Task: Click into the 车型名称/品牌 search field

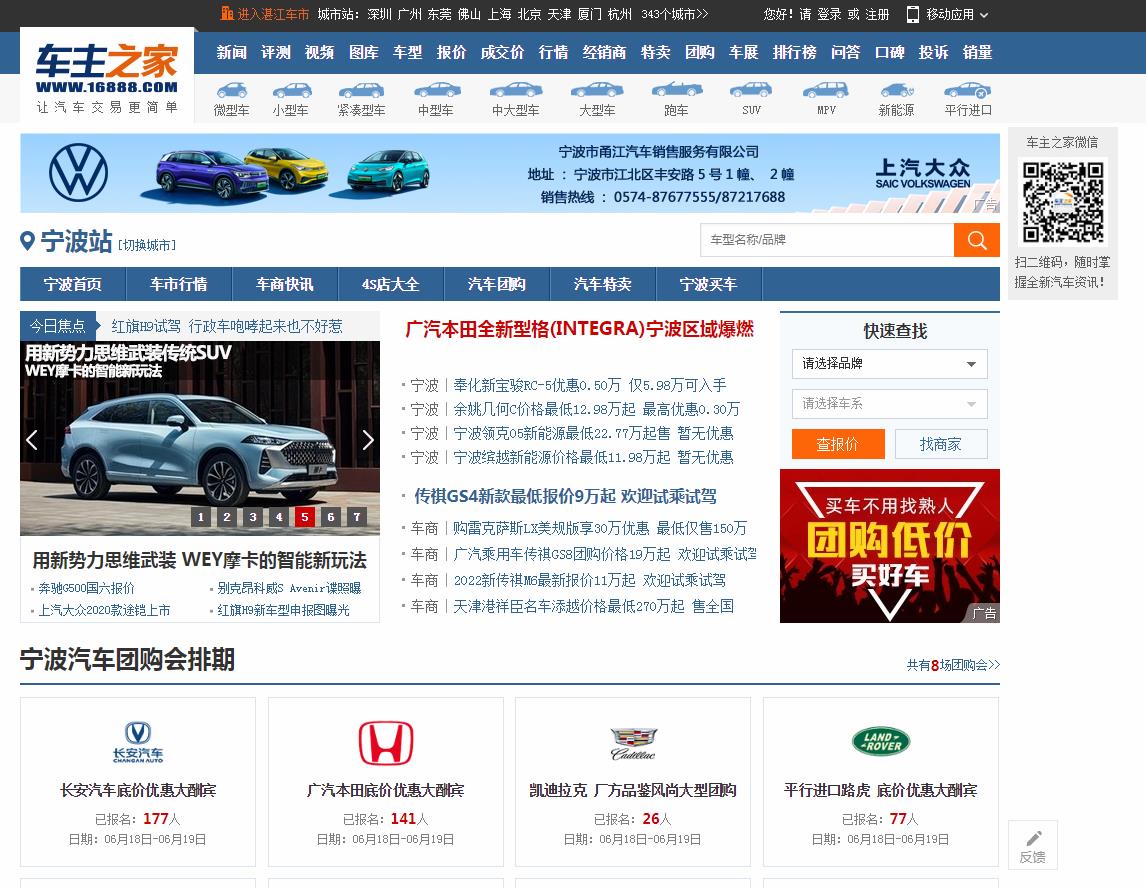Action: tap(827, 240)
